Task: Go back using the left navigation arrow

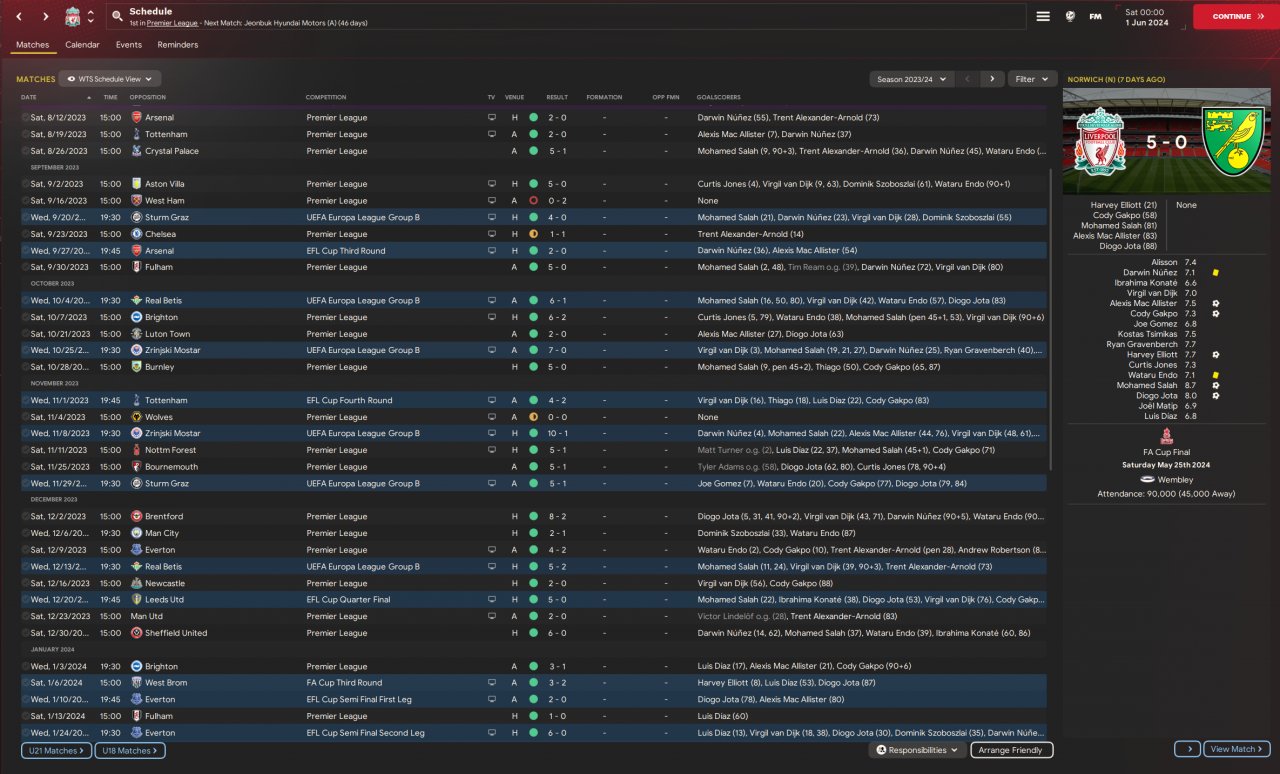Action: pyautogui.click(x=19, y=17)
